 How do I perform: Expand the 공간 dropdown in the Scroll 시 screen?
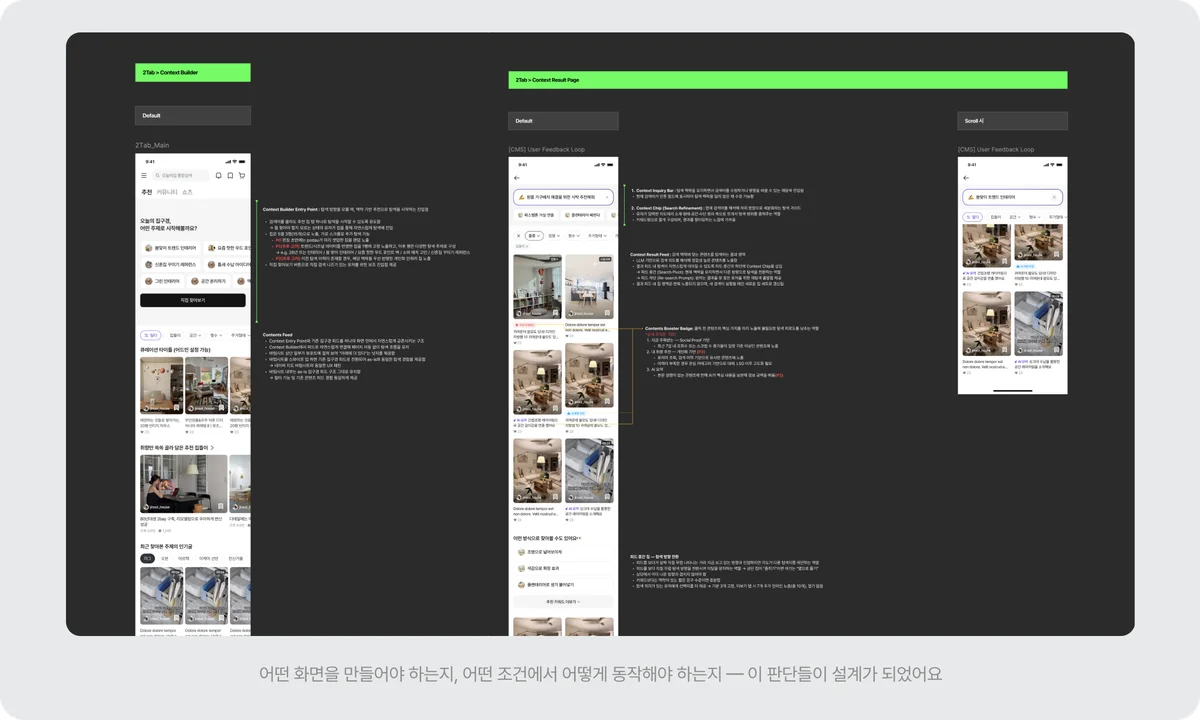click(1015, 217)
